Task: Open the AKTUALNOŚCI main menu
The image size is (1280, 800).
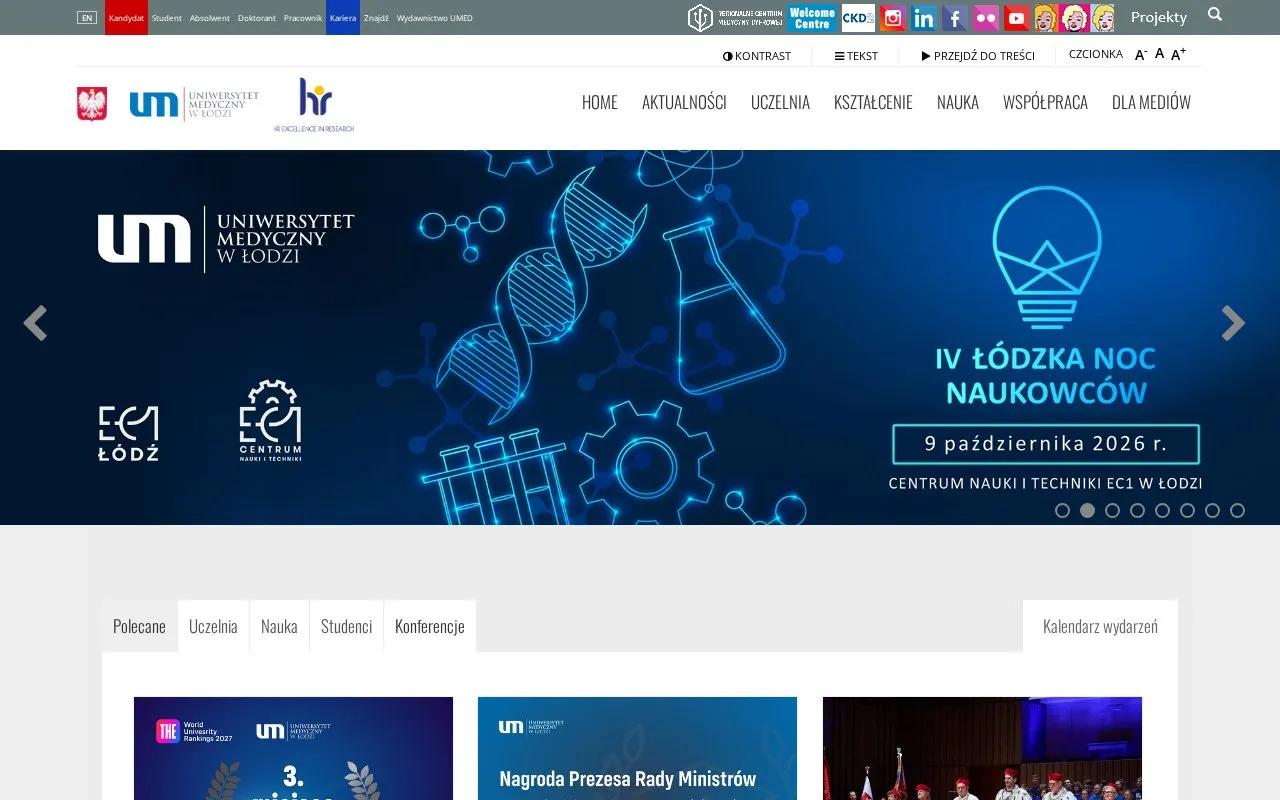Action: (x=684, y=102)
